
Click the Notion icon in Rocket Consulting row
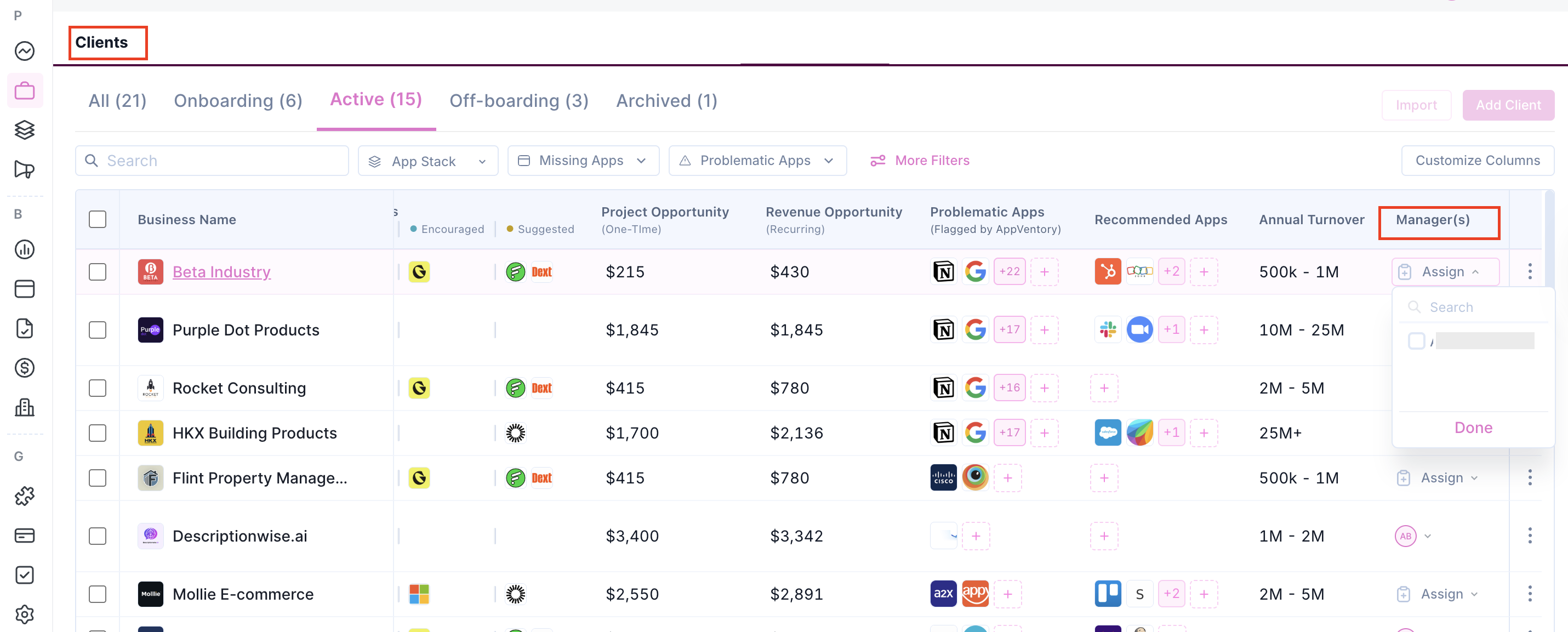(943, 388)
